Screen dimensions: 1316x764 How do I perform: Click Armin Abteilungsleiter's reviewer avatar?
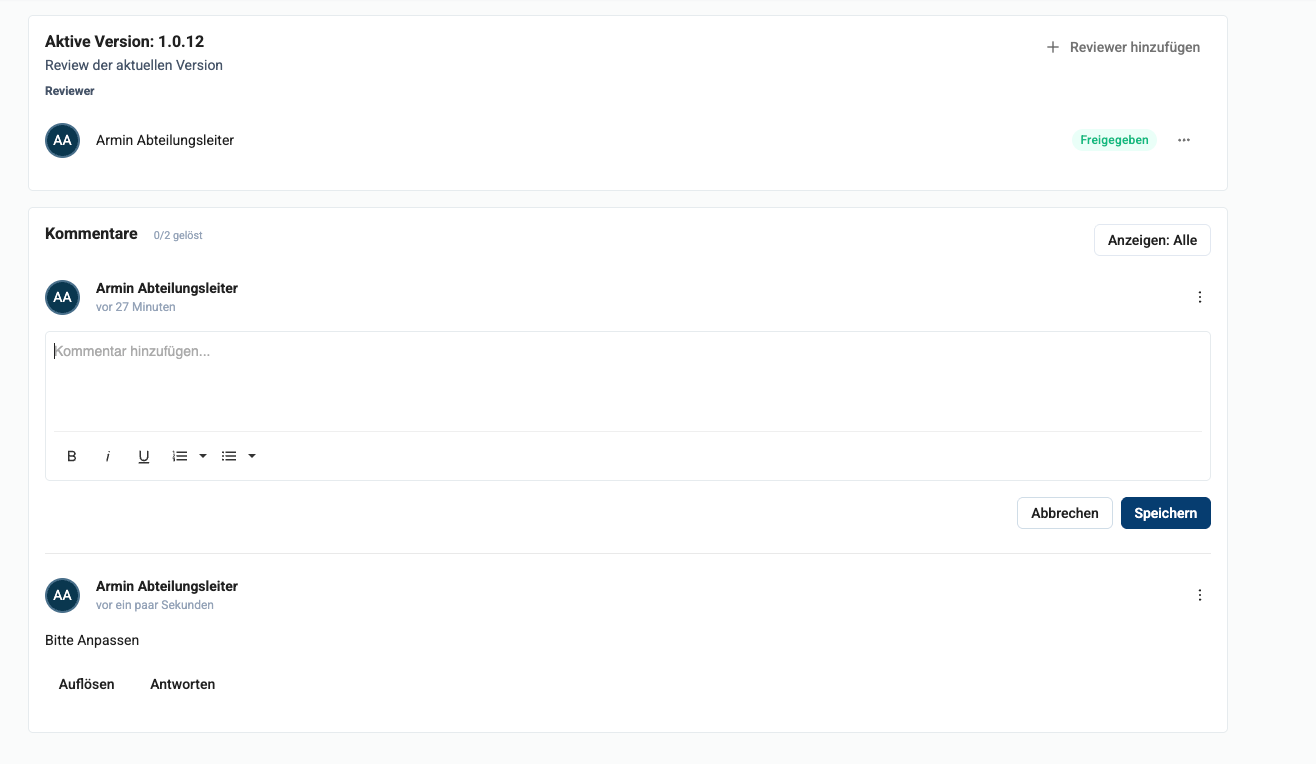(62, 140)
